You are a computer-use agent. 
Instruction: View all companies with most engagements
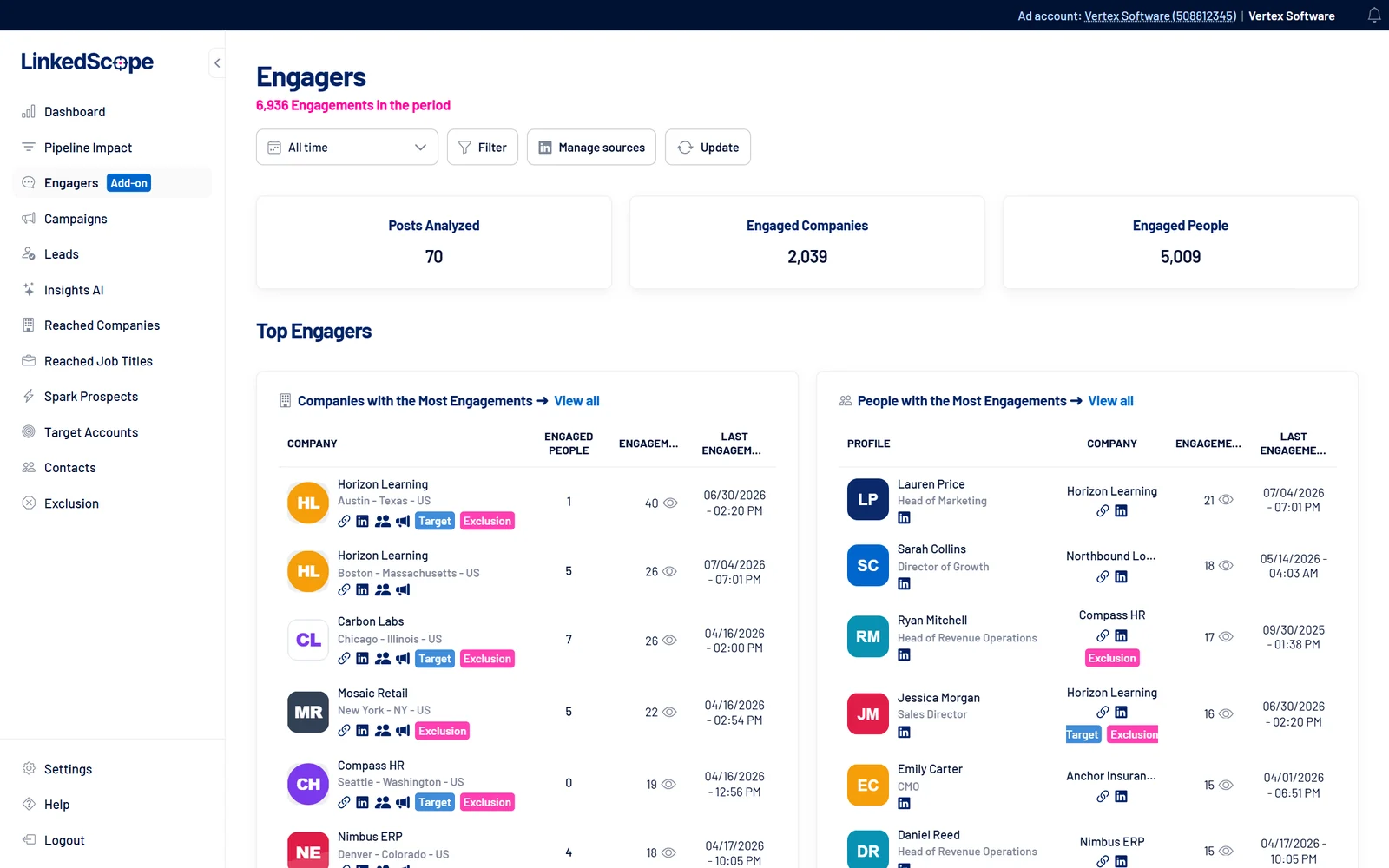tap(576, 401)
